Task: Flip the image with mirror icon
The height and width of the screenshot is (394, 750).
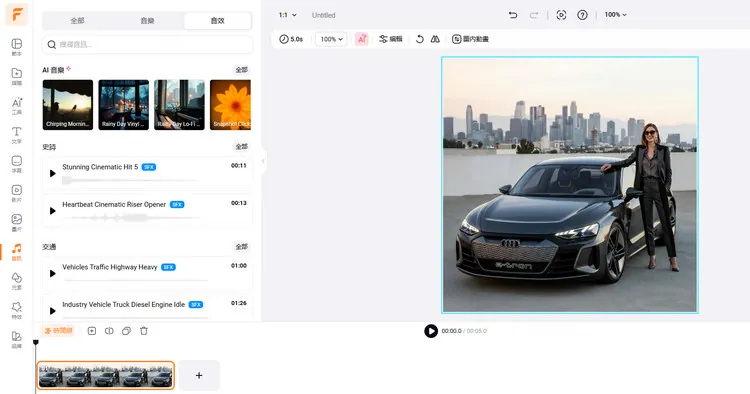Action: [435, 39]
